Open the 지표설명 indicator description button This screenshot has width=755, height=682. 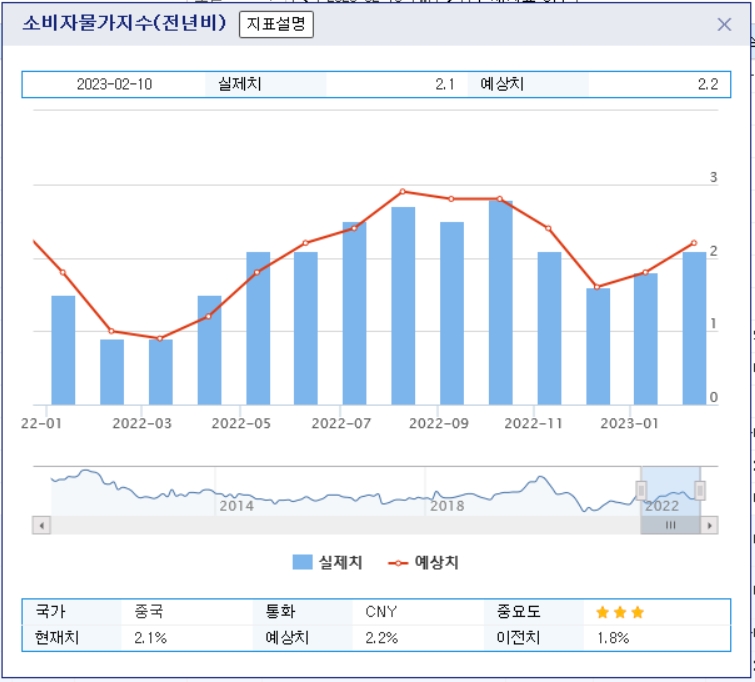click(276, 24)
